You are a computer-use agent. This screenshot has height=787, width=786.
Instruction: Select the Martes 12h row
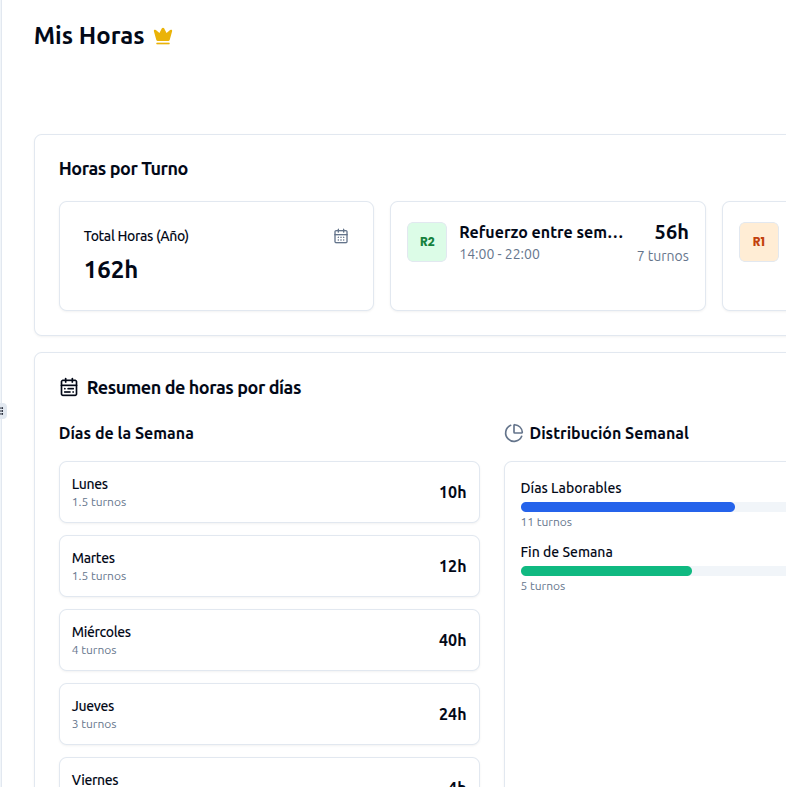tap(269, 566)
